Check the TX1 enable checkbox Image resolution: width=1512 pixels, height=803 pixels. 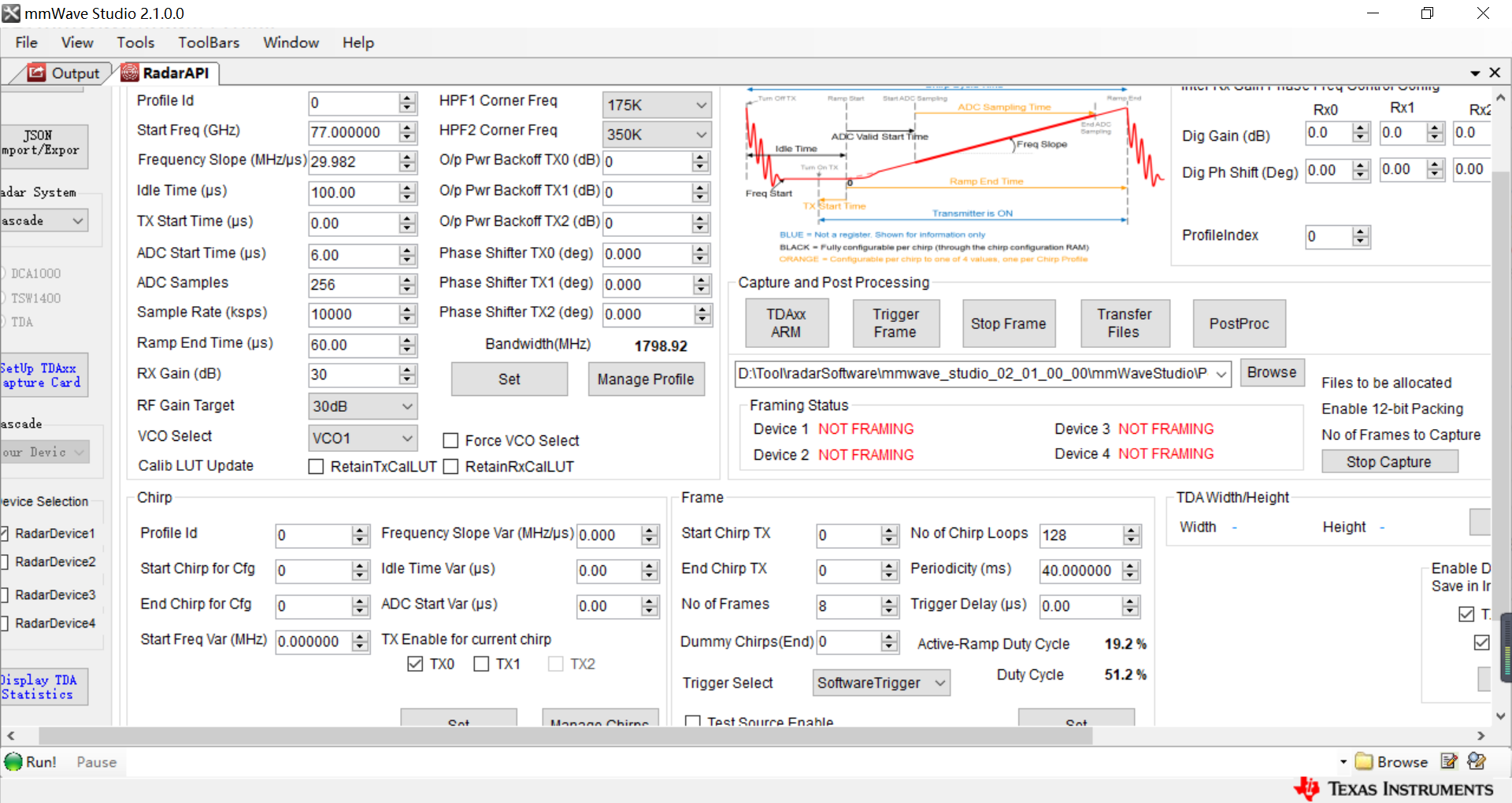pos(481,664)
